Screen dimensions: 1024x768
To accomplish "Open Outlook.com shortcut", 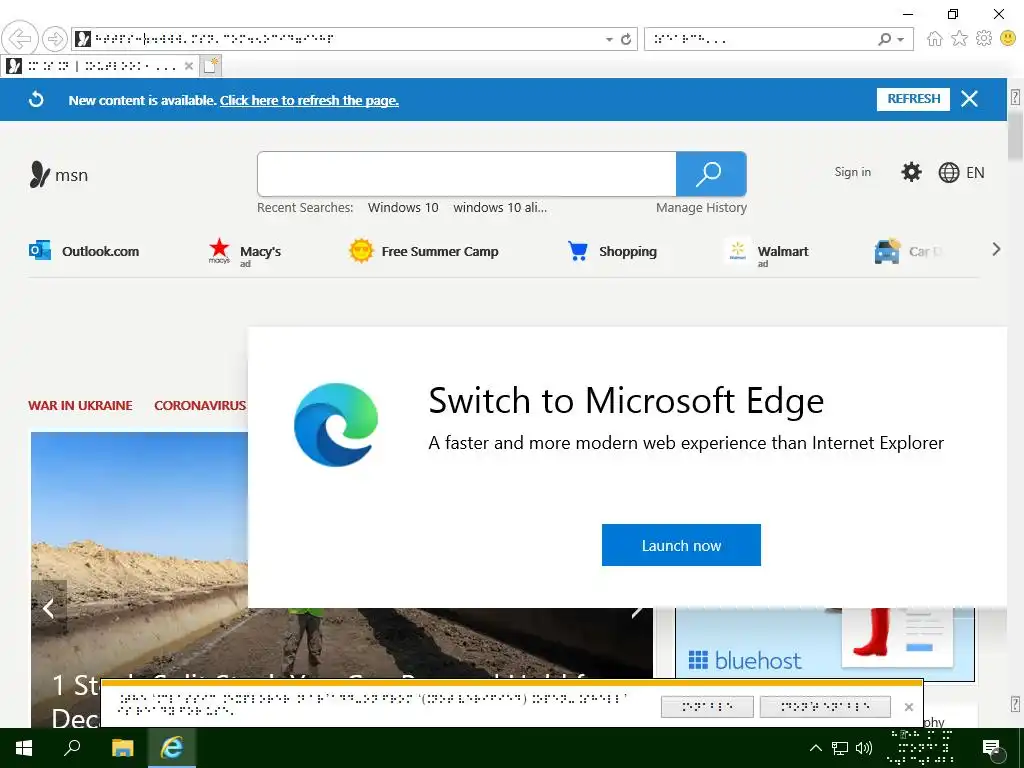I will [x=84, y=251].
